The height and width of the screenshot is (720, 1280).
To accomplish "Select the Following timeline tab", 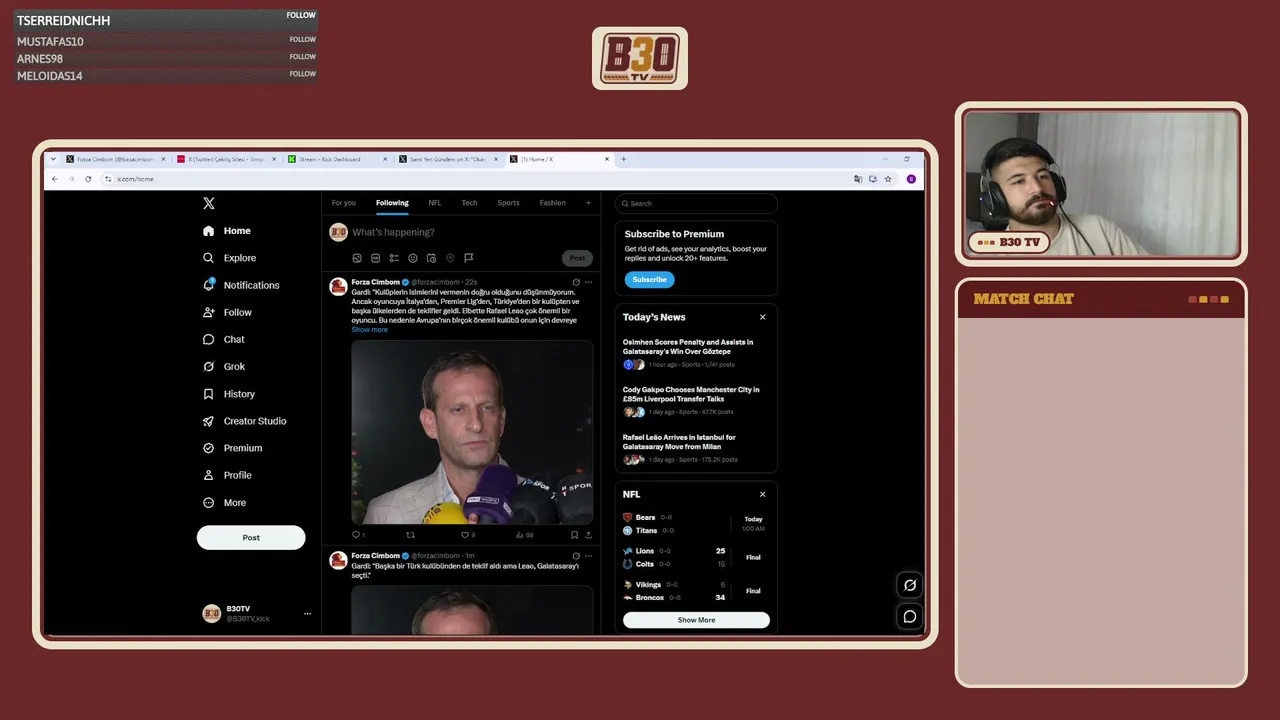I will [392, 203].
